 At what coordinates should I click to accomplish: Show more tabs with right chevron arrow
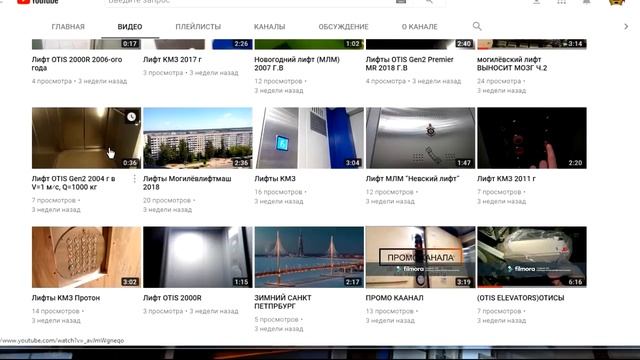point(626,27)
